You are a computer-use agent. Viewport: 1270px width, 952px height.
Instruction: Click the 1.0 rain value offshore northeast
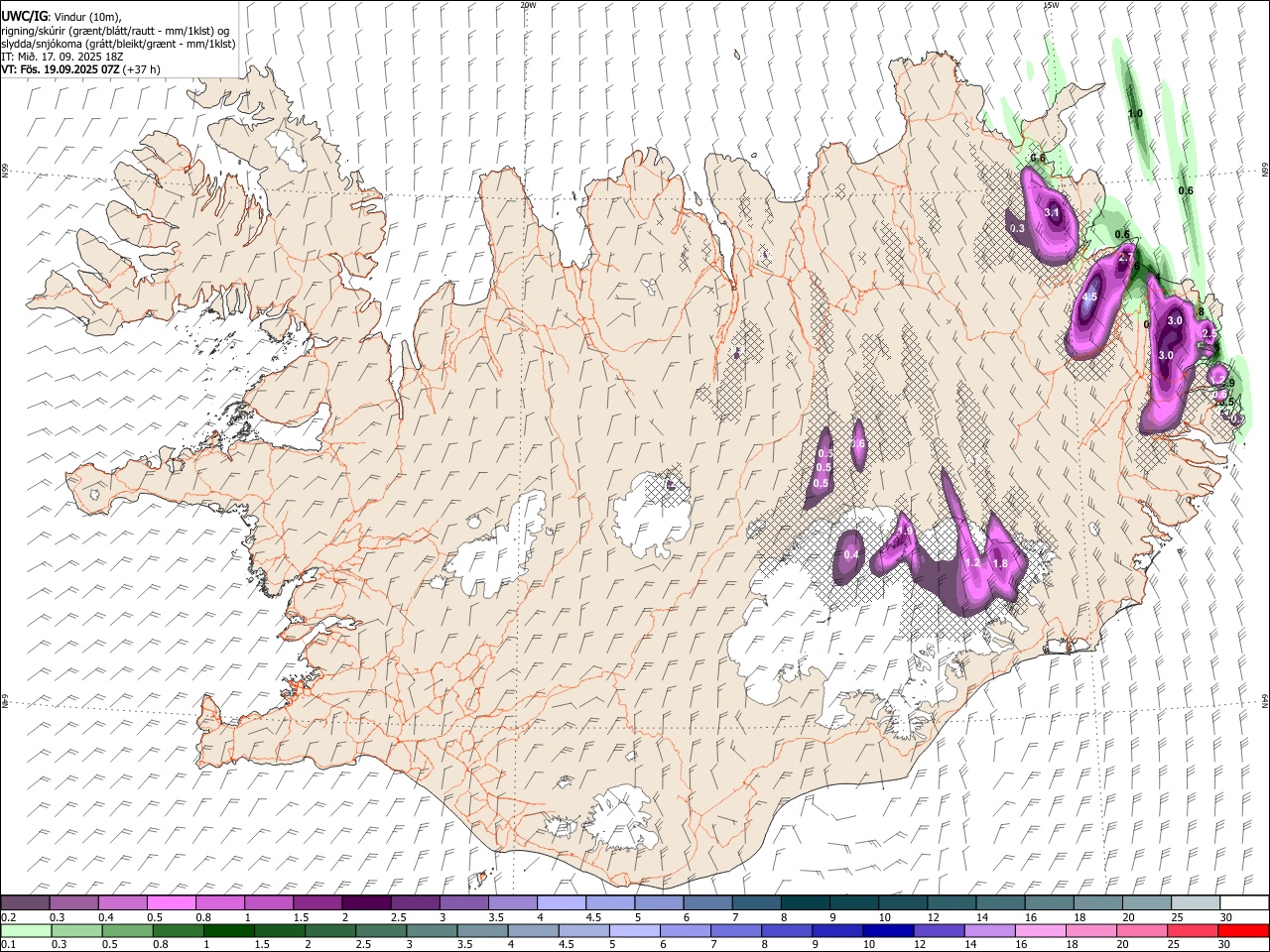pyautogui.click(x=1135, y=113)
